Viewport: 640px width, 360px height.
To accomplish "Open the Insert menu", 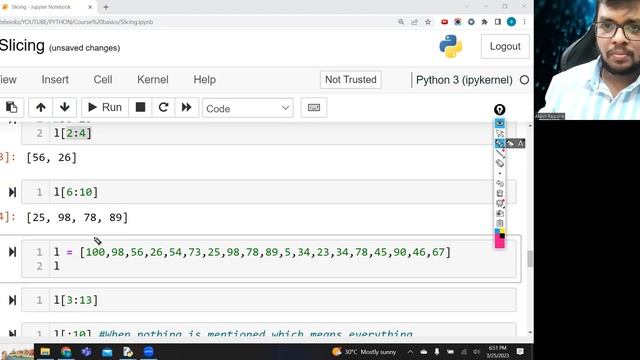I will click(55, 80).
